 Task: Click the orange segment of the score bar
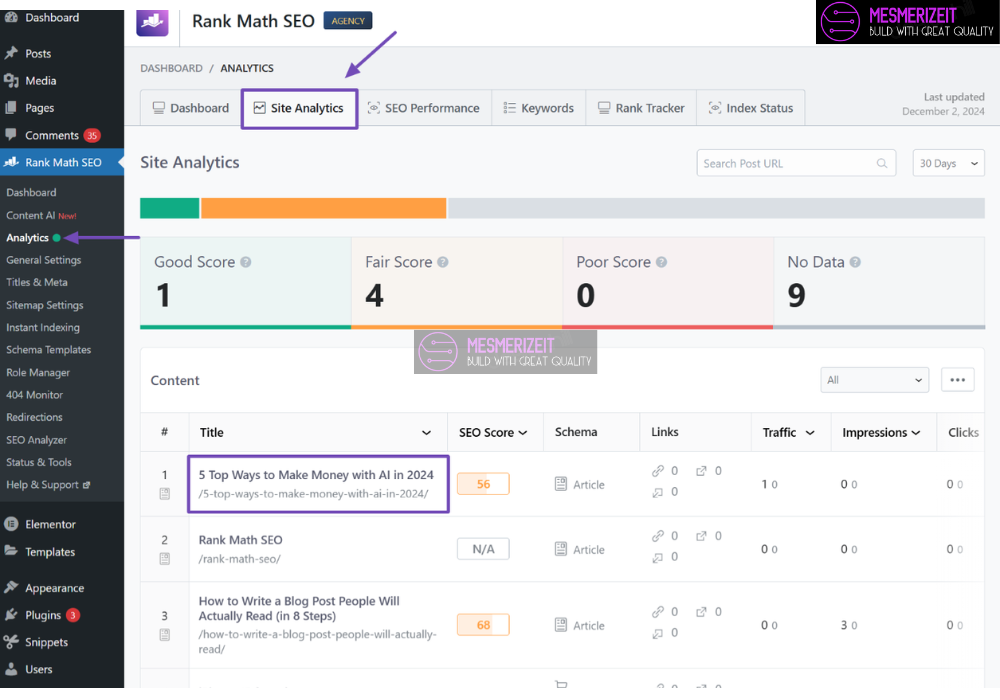(x=323, y=208)
